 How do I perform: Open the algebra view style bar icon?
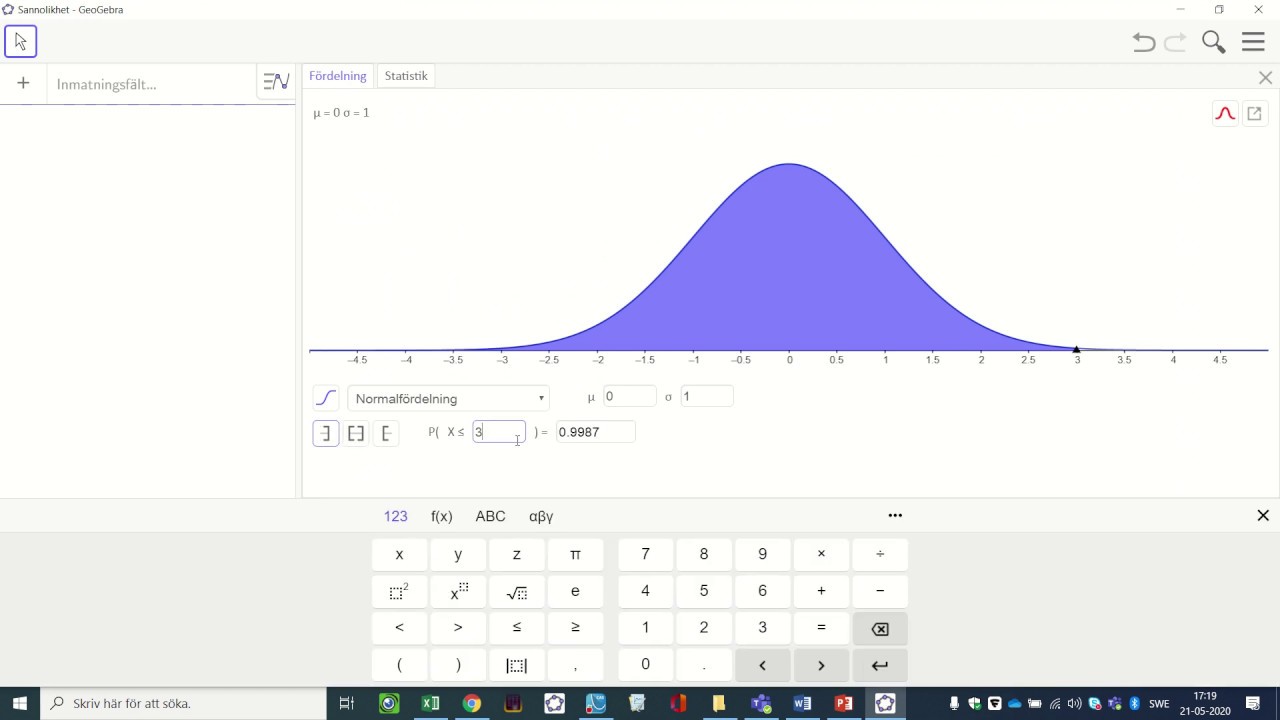click(x=276, y=82)
